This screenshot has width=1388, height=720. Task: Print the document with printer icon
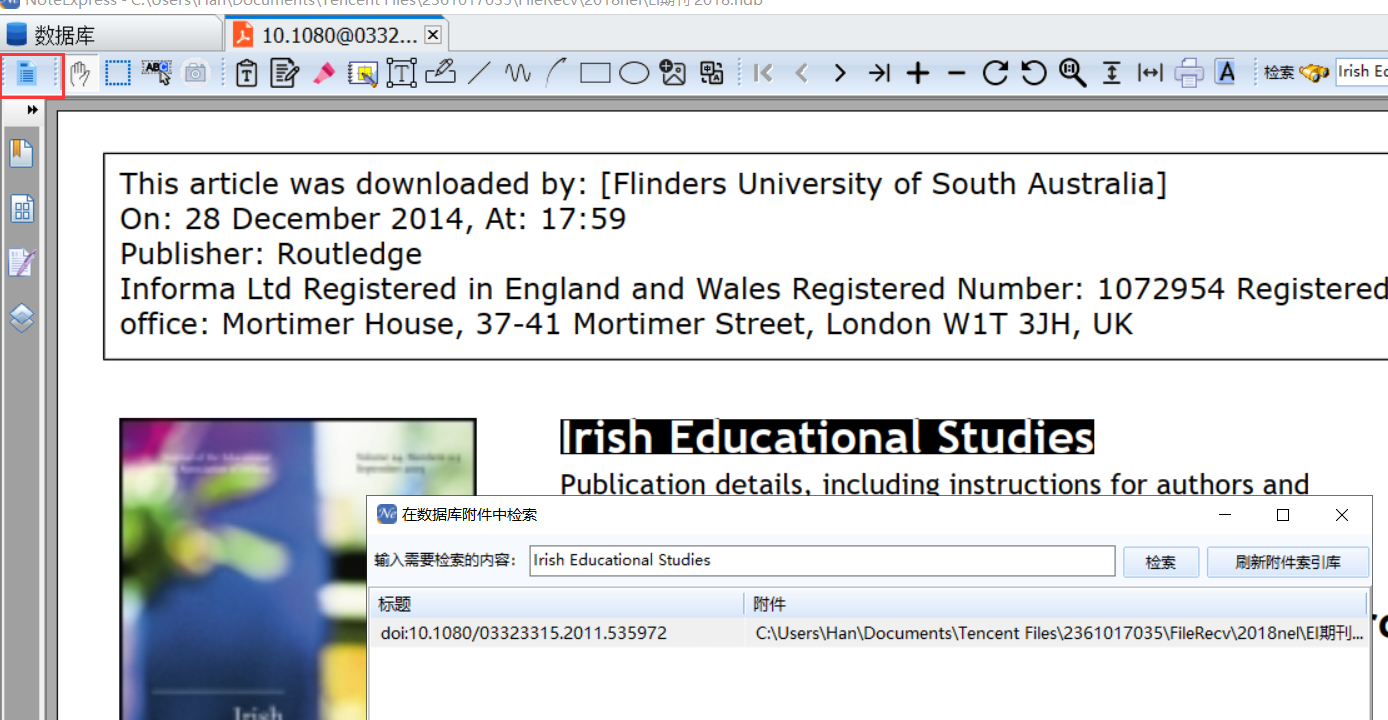pos(1189,73)
